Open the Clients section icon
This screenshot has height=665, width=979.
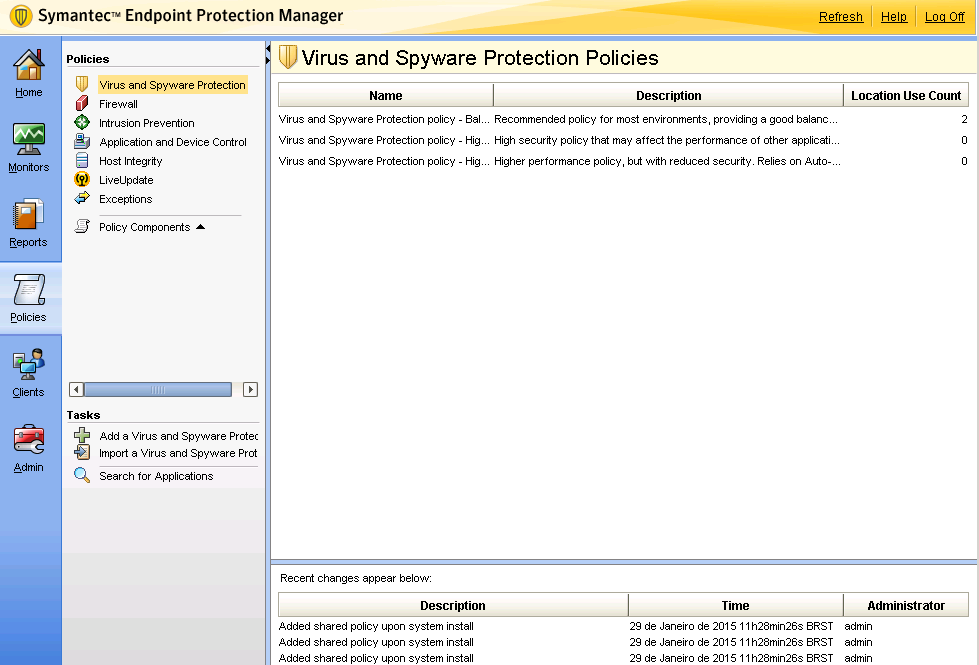click(x=28, y=366)
